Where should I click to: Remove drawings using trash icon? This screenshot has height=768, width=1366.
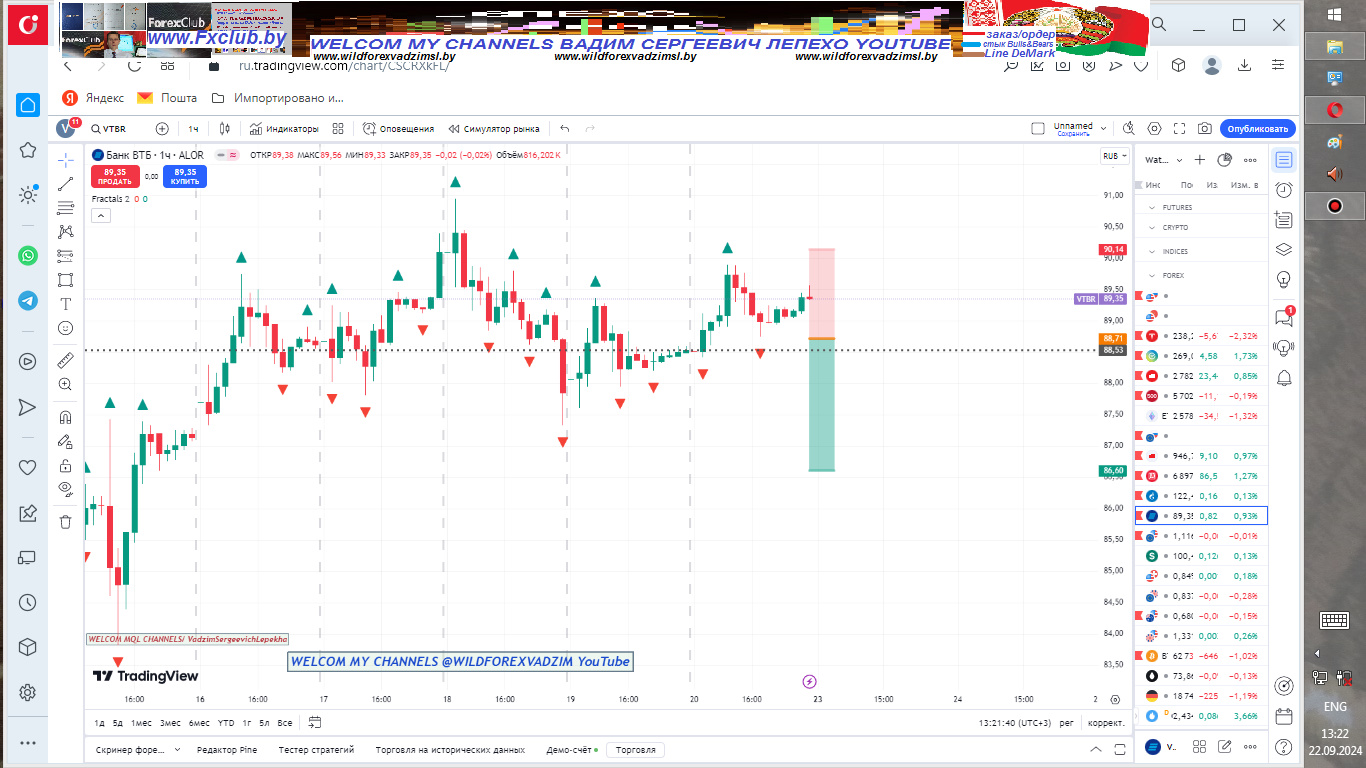[65, 521]
